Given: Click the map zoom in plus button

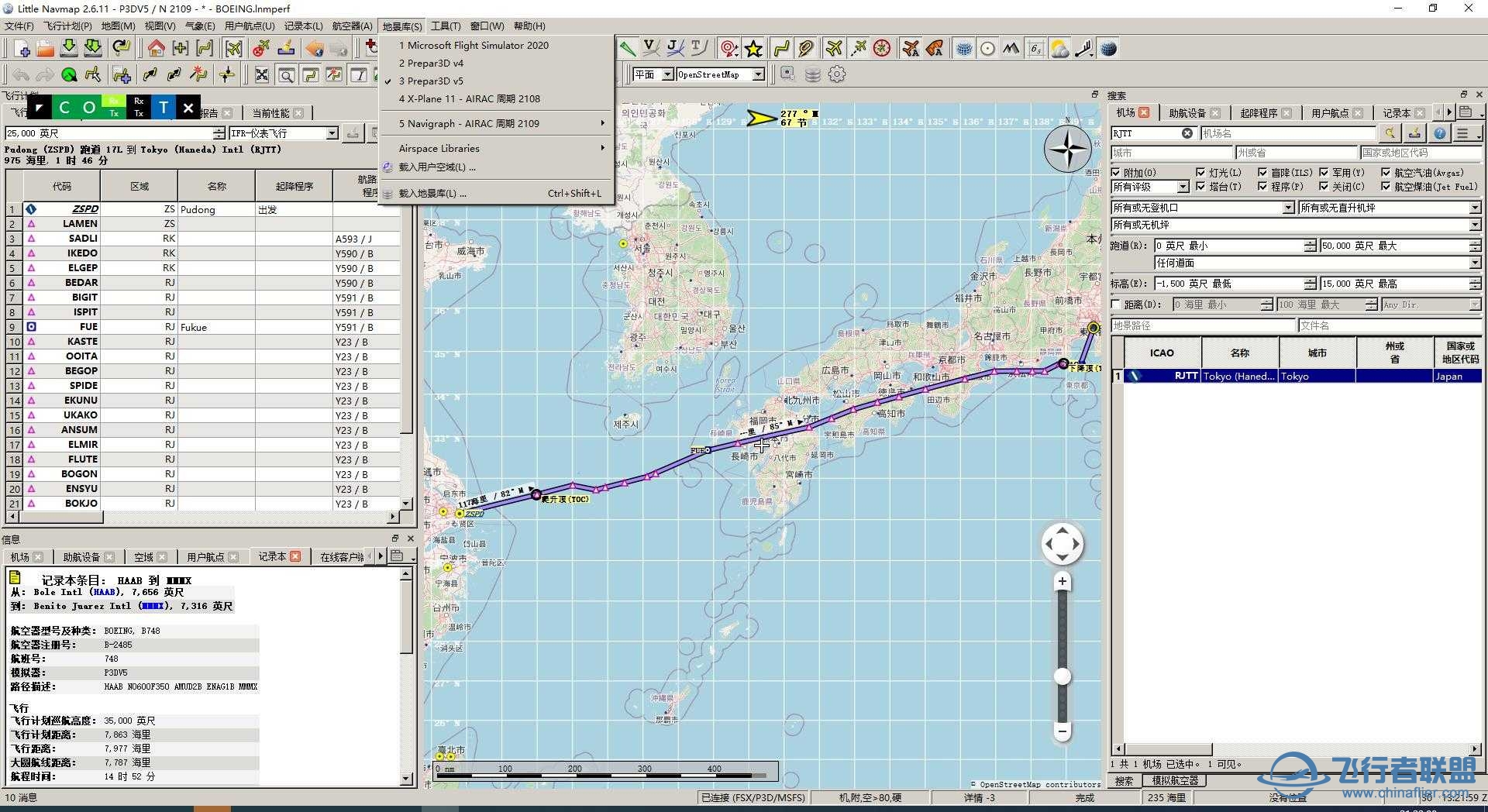Looking at the screenshot, I should [x=1063, y=581].
